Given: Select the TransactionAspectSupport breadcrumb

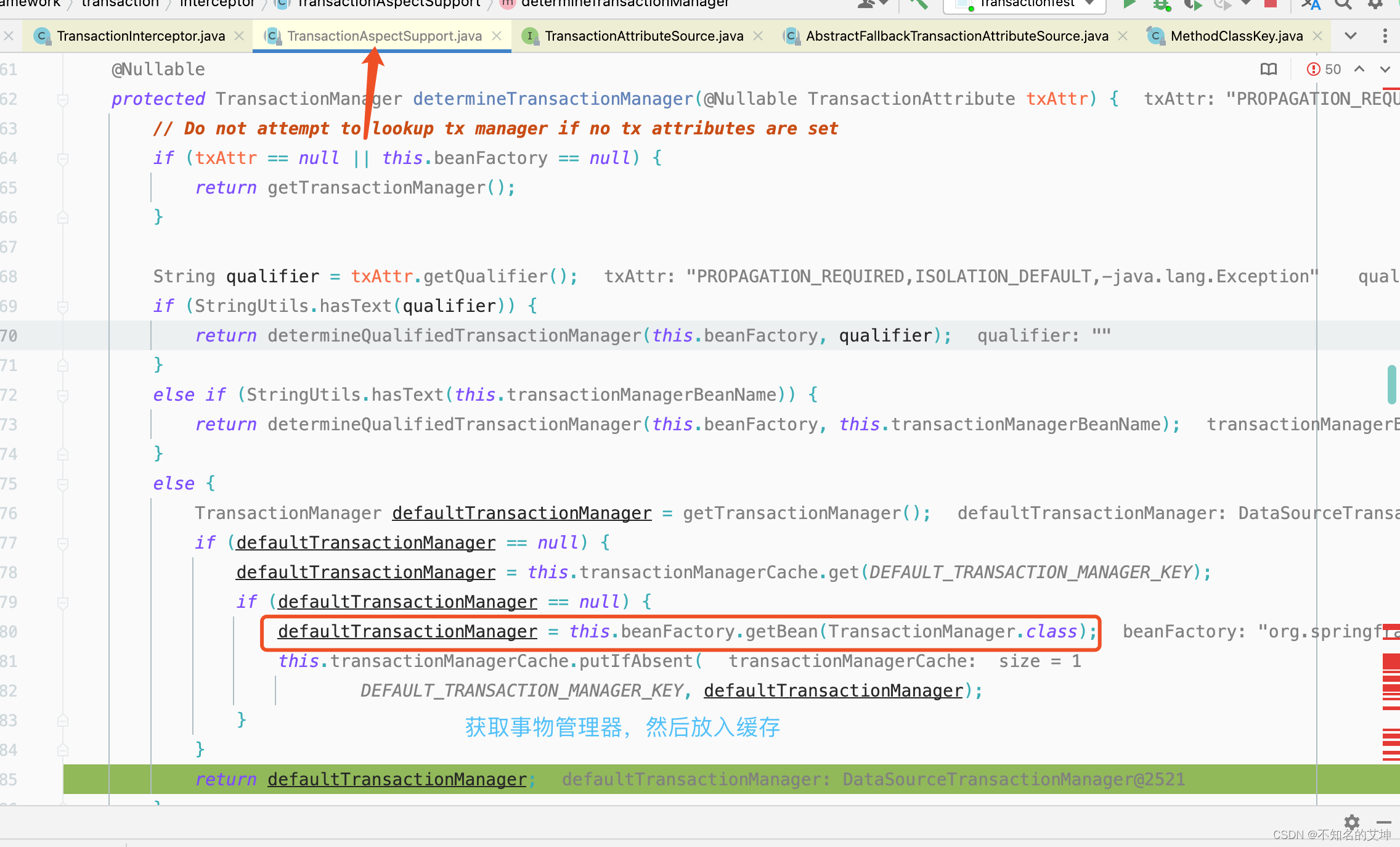Looking at the screenshot, I should coord(388,4).
